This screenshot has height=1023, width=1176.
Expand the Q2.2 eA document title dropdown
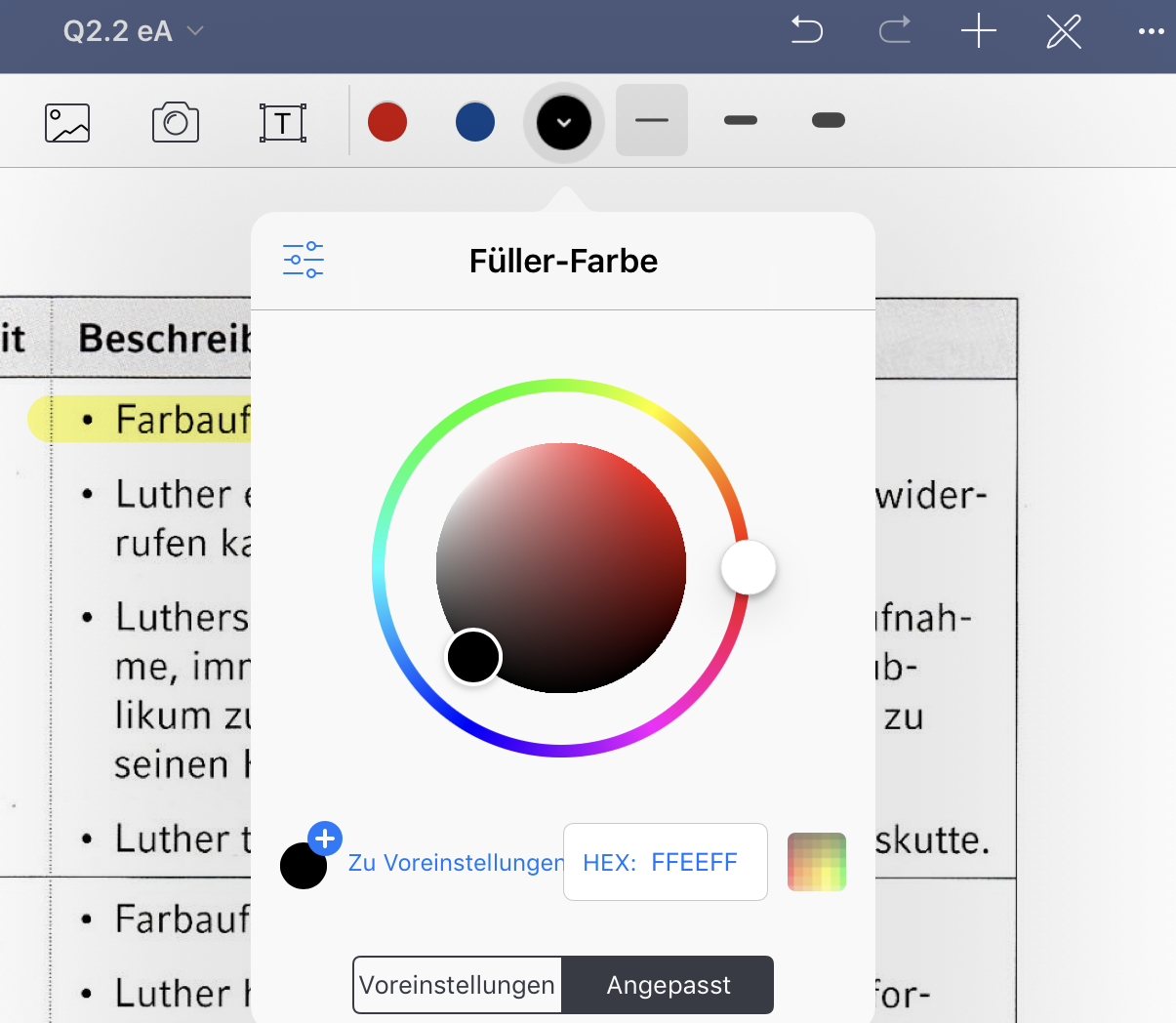click(x=133, y=31)
